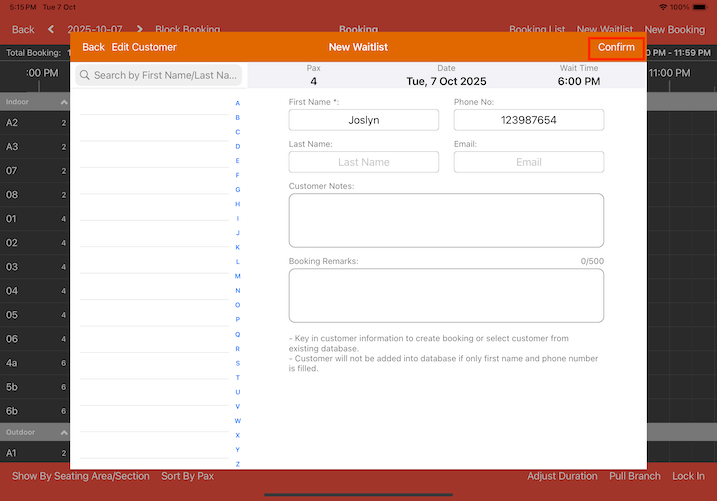Jump to letter L in customer index
This screenshot has width=717, height=501.
pyautogui.click(x=237, y=262)
